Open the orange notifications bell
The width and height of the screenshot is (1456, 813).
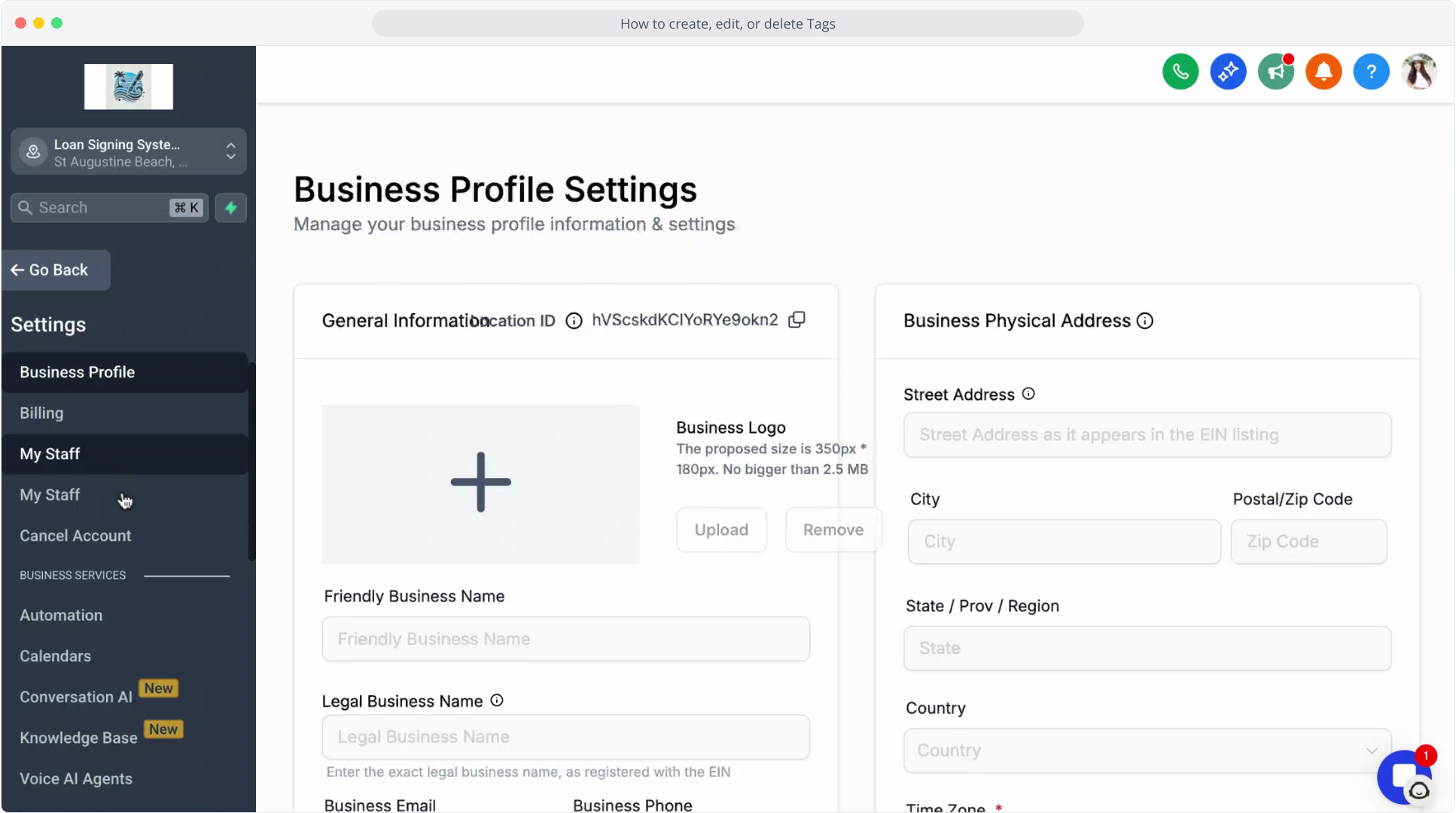[x=1323, y=72]
